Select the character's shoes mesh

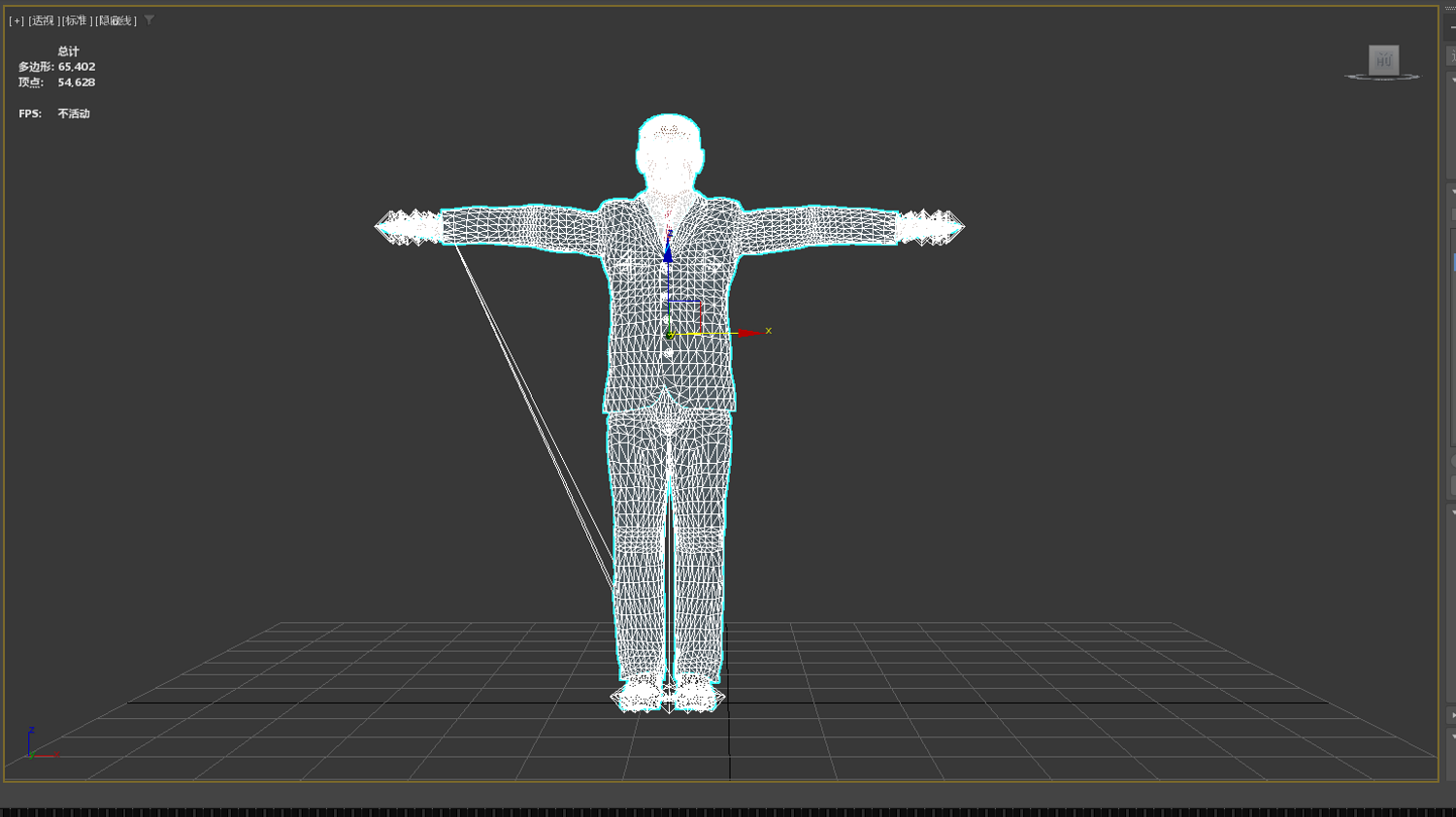pyautogui.click(x=668, y=693)
